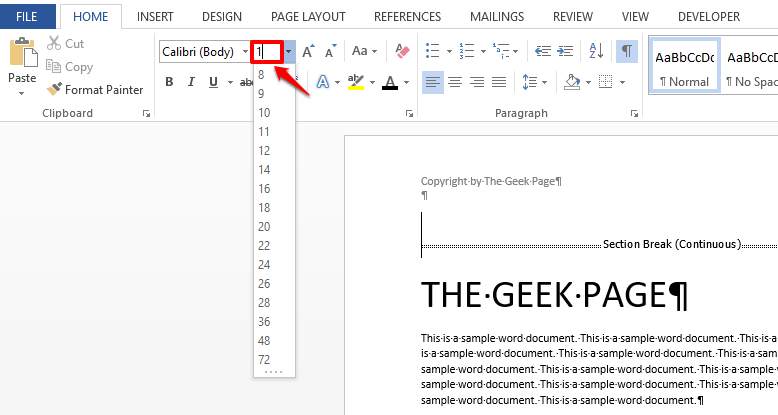This screenshot has width=778, height=415.
Task: Open the Calibri (Body) font name dropdown
Action: [245, 52]
